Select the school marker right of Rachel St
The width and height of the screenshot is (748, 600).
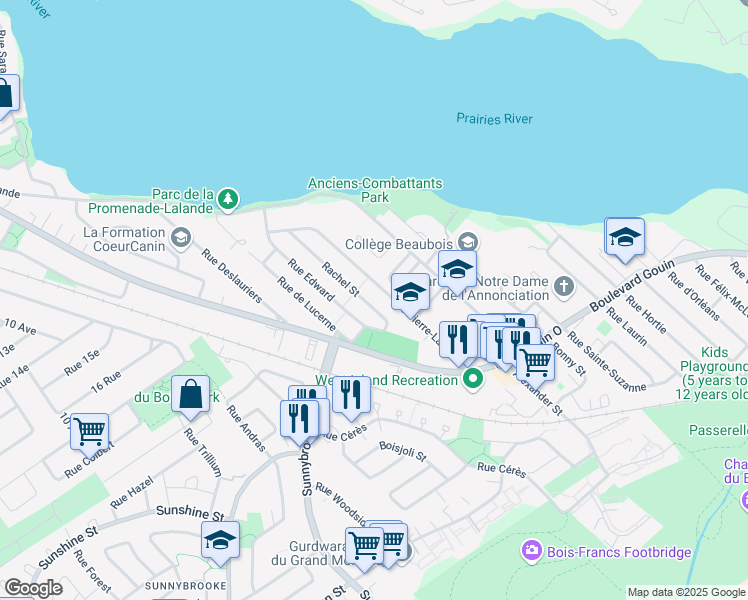(410, 293)
